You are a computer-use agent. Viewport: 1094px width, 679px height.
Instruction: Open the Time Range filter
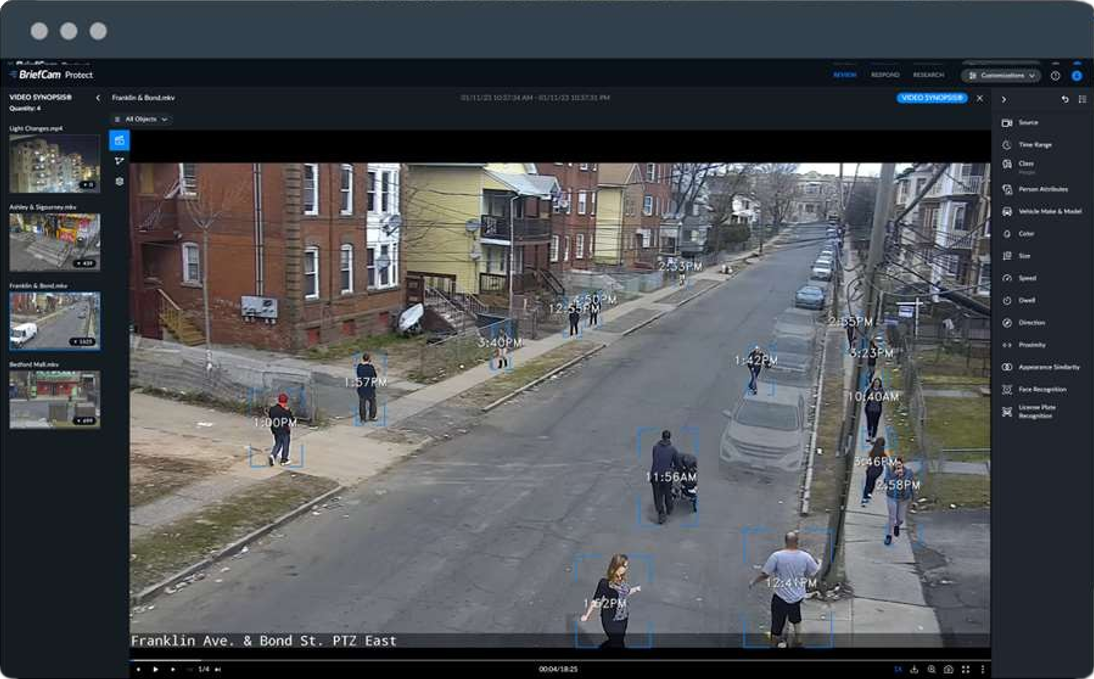pos(1034,145)
